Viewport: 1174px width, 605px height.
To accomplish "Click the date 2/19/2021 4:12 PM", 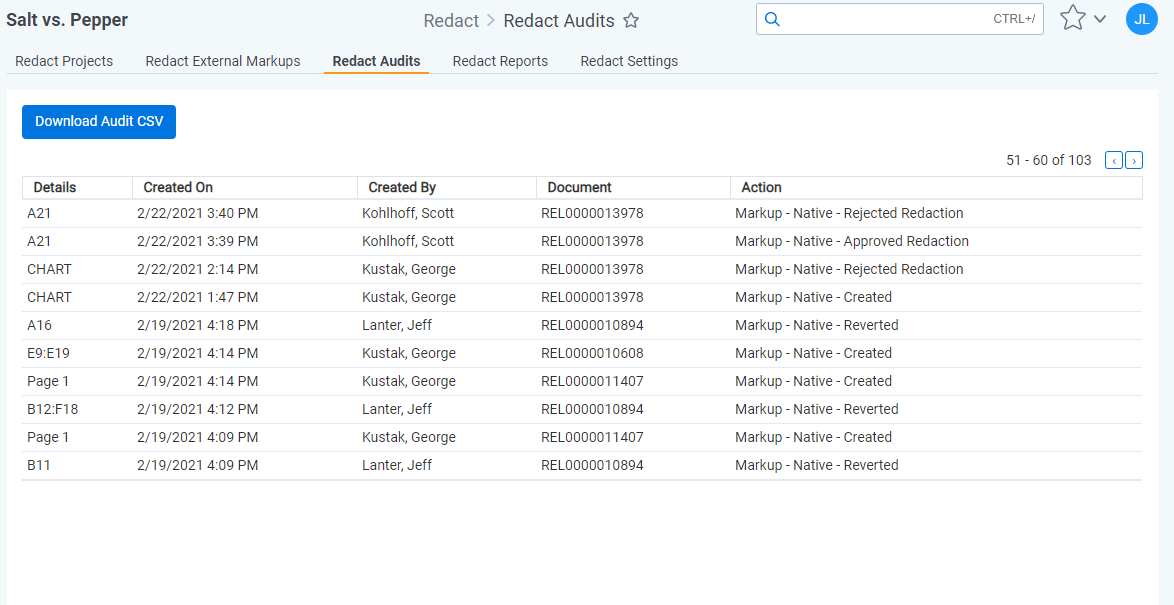I will coord(198,409).
